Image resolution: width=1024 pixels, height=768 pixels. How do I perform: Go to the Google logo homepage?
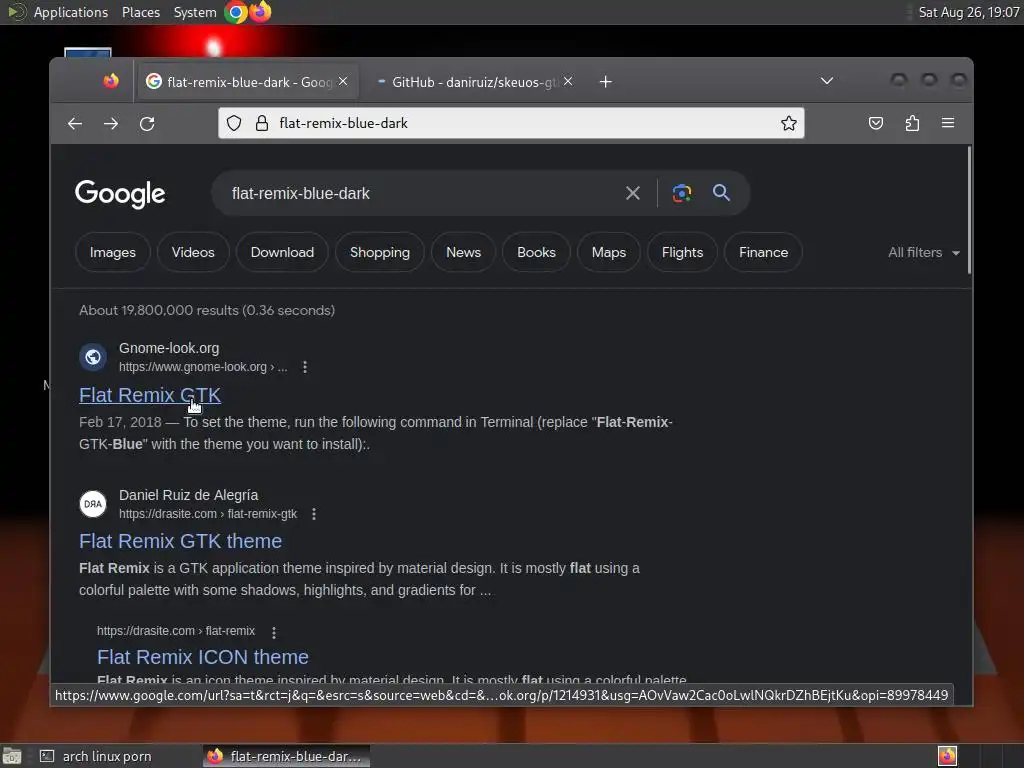tap(120, 194)
